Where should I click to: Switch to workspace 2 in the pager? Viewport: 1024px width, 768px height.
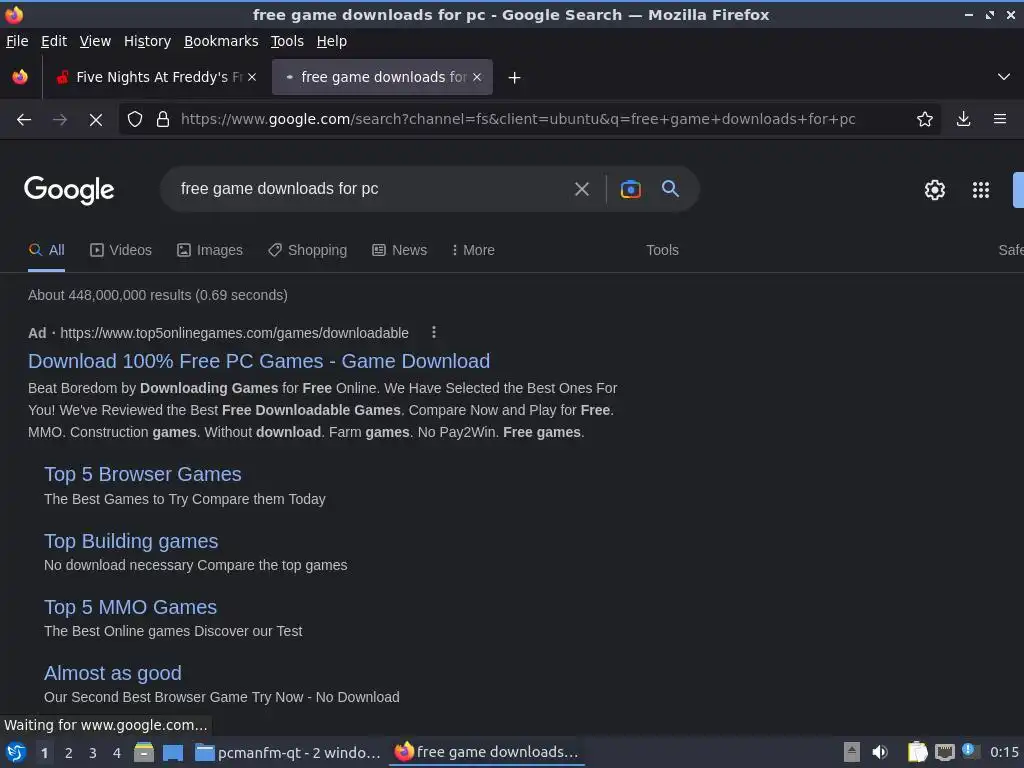(x=69, y=753)
